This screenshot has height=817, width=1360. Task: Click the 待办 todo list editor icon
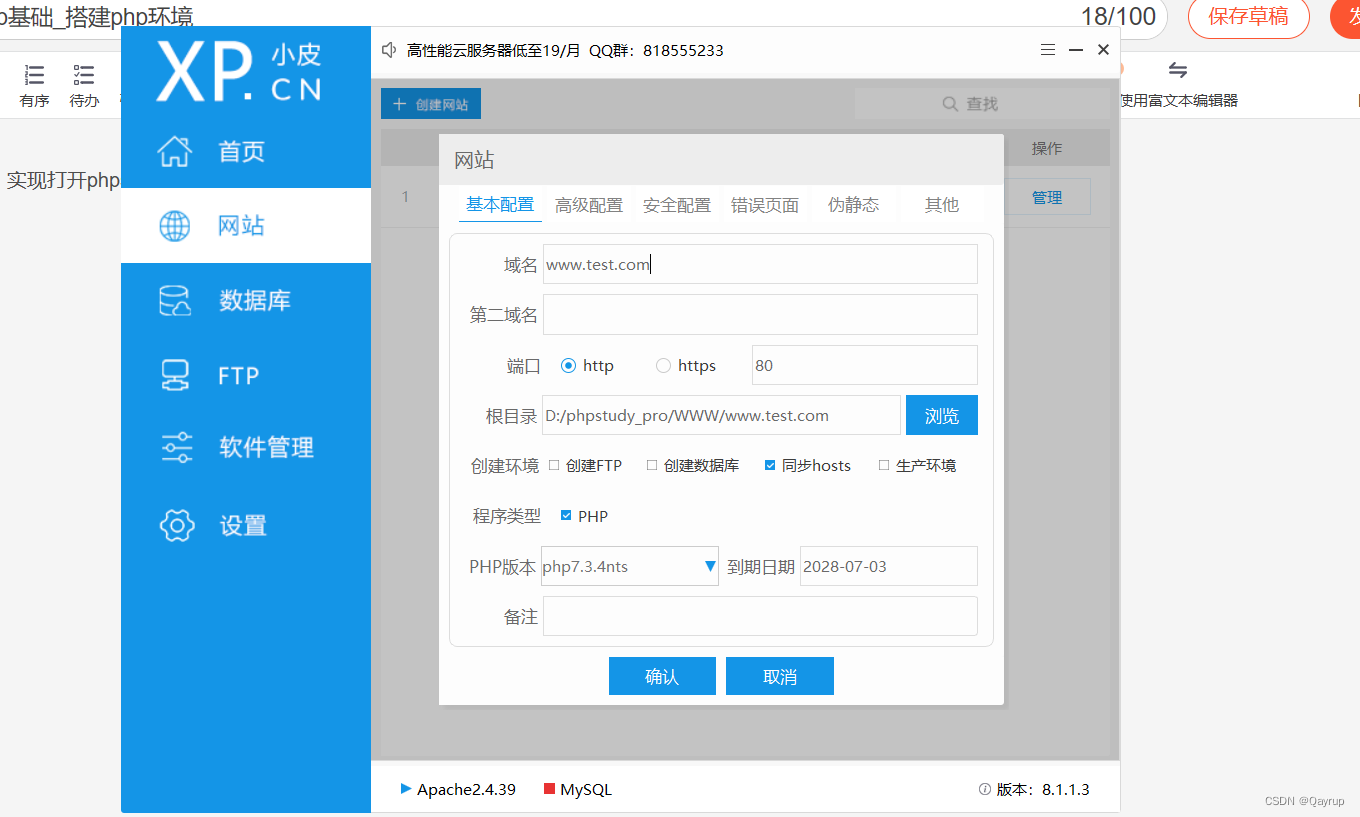point(84,75)
